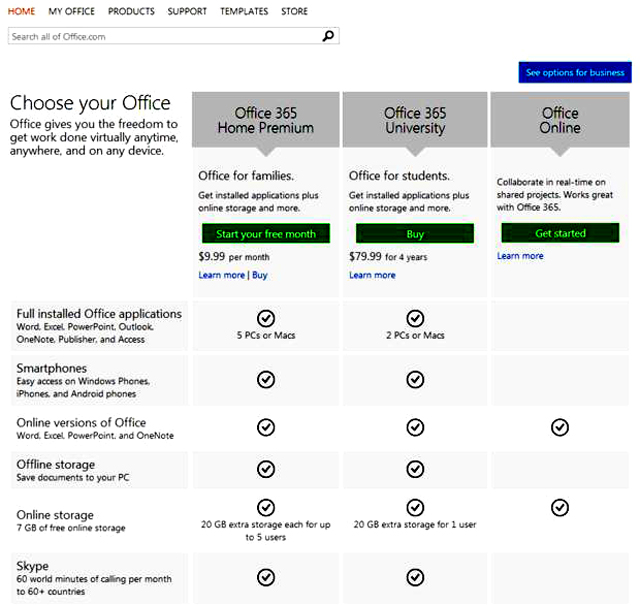Click University checkmark for Full installed applications
This screenshot has width=640, height=605.
tap(415, 318)
